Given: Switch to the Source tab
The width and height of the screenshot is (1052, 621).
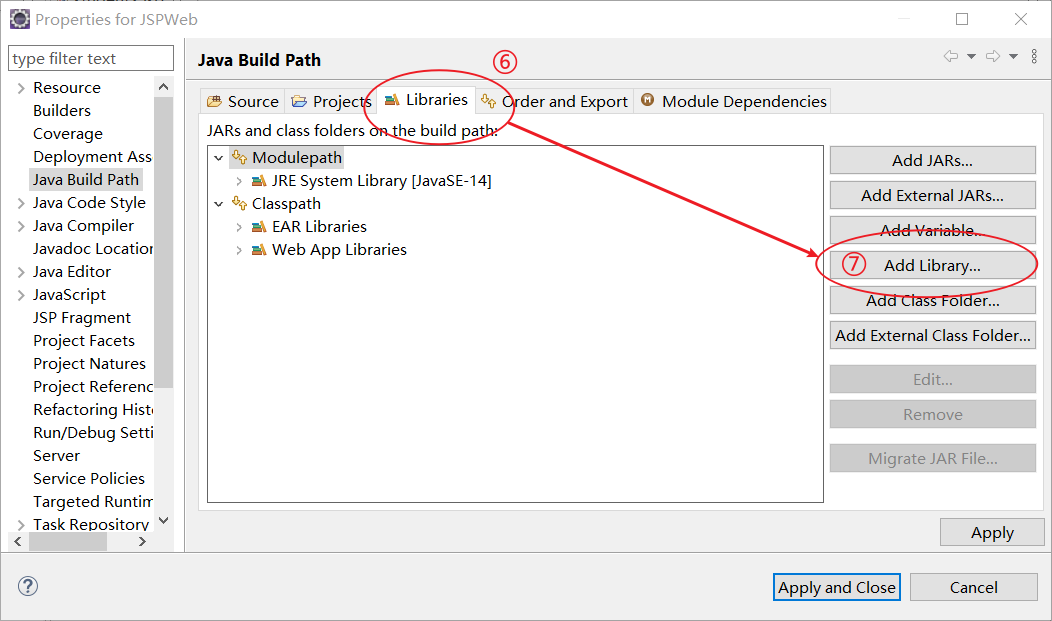Looking at the screenshot, I should tap(243, 101).
